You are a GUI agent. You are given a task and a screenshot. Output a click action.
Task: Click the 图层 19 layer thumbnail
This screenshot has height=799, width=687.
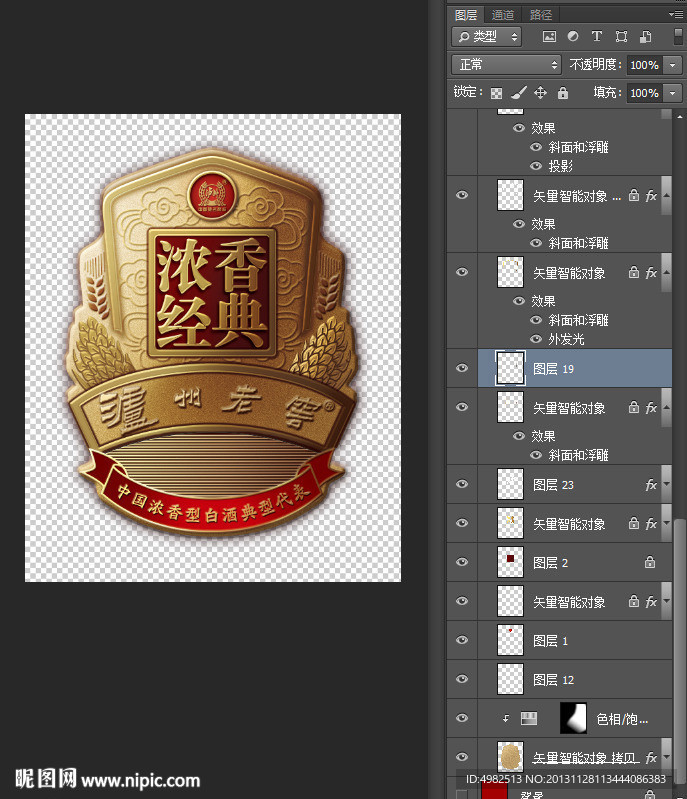click(510, 368)
